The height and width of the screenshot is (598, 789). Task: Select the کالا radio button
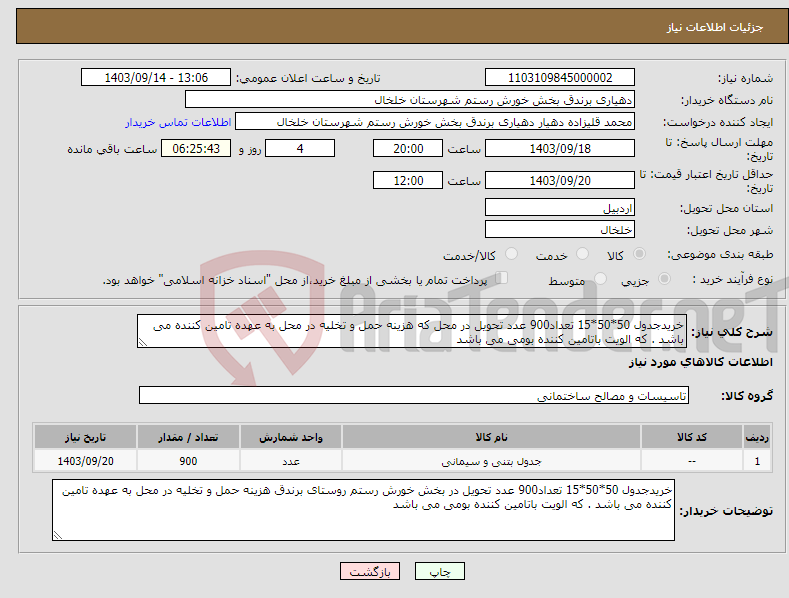(x=640, y=254)
